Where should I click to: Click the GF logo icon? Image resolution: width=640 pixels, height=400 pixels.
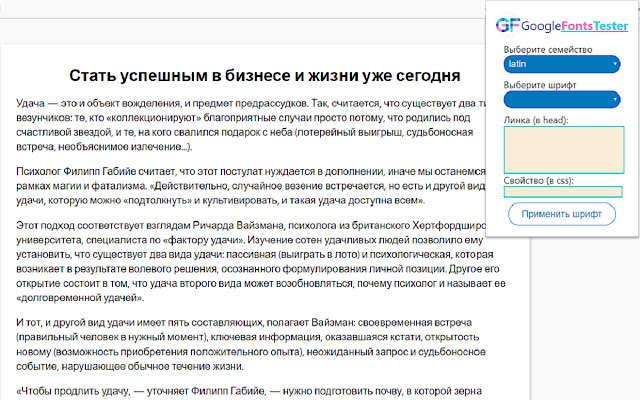pyautogui.click(x=508, y=25)
